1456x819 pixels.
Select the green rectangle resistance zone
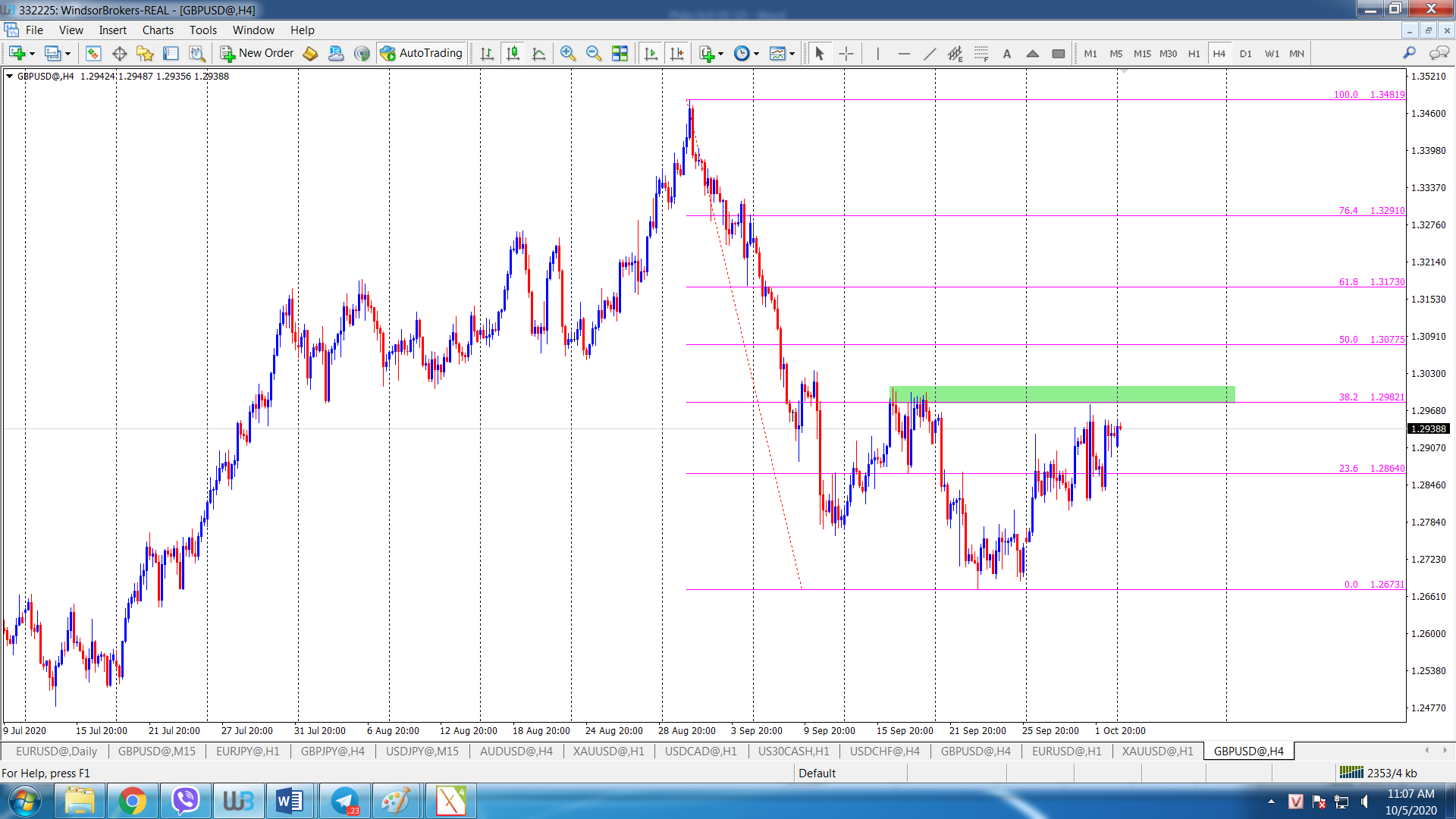point(1062,394)
